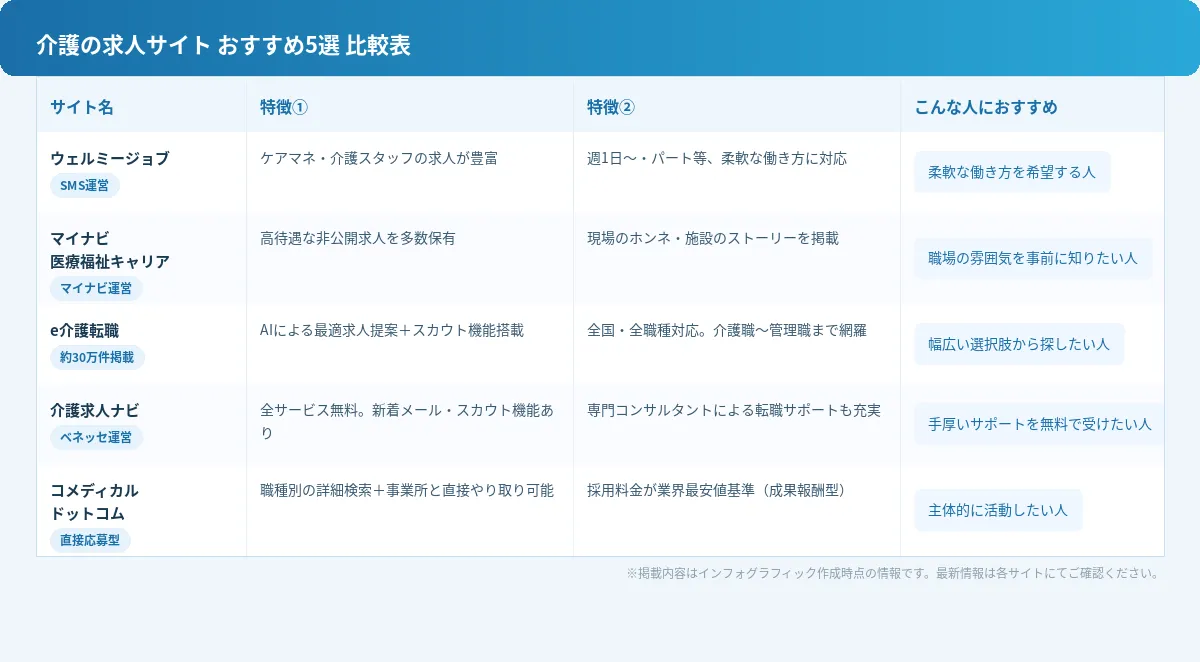Click the ※掲載内容は footnote disclaimer
This screenshot has width=1200, height=662.
point(895,573)
